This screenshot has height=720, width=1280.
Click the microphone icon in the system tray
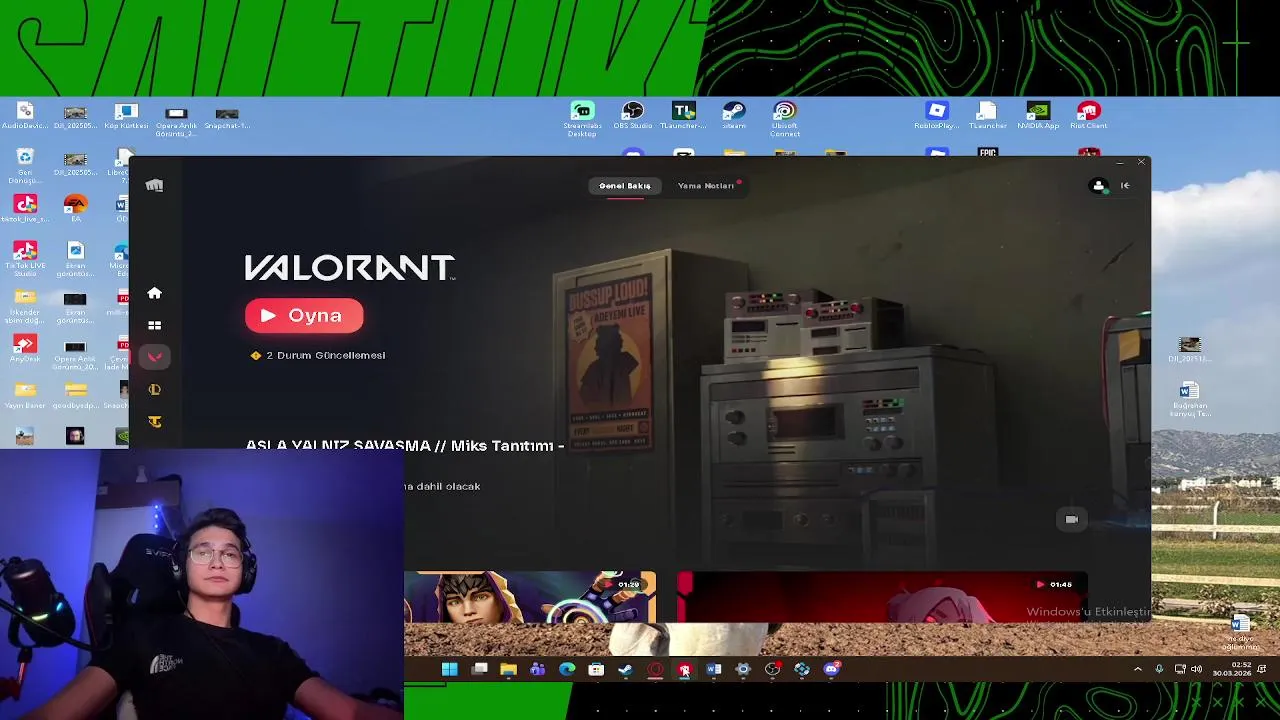1159,669
